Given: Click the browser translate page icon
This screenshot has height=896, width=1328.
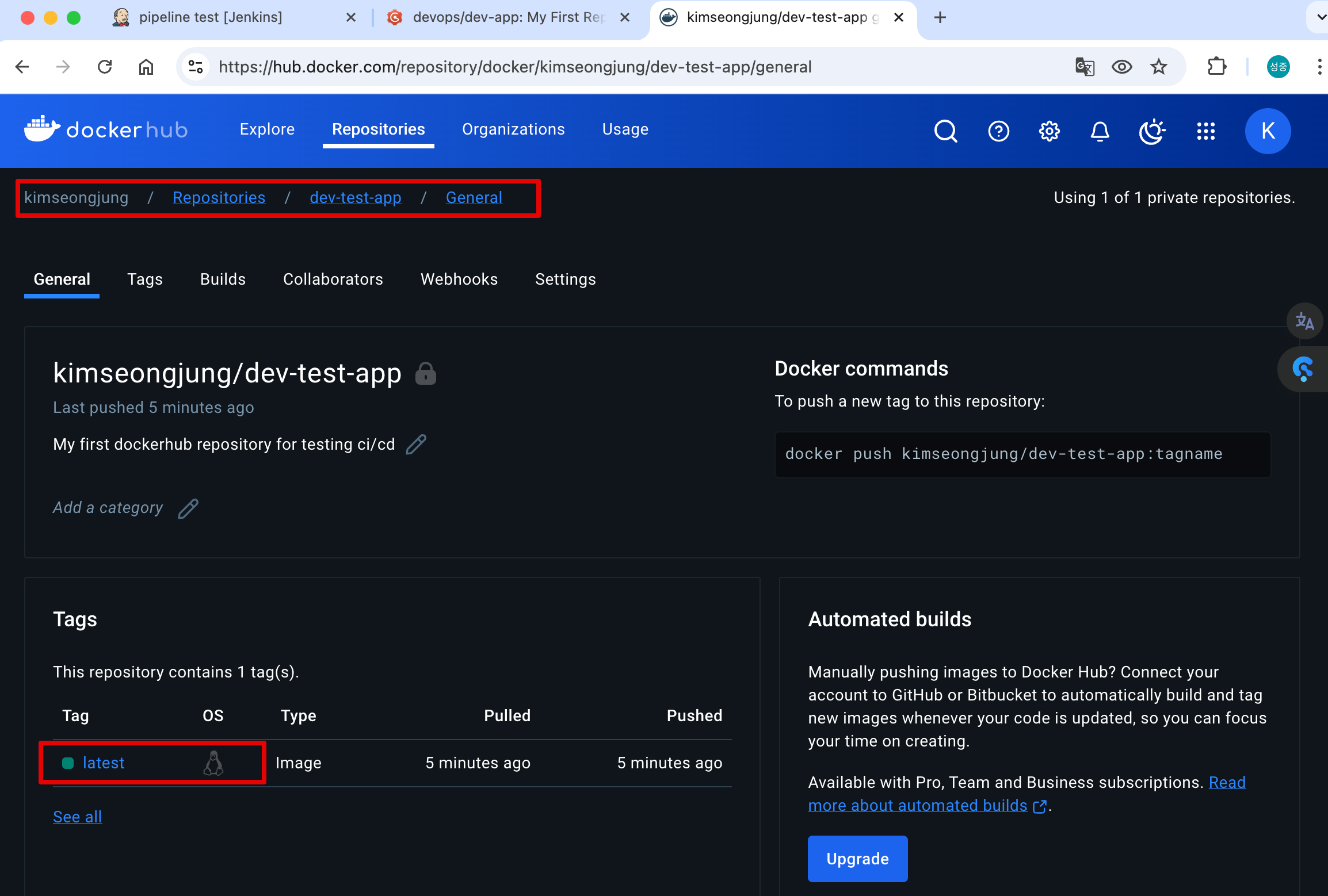Looking at the screenshot, I should click(x=1085, y=67).
